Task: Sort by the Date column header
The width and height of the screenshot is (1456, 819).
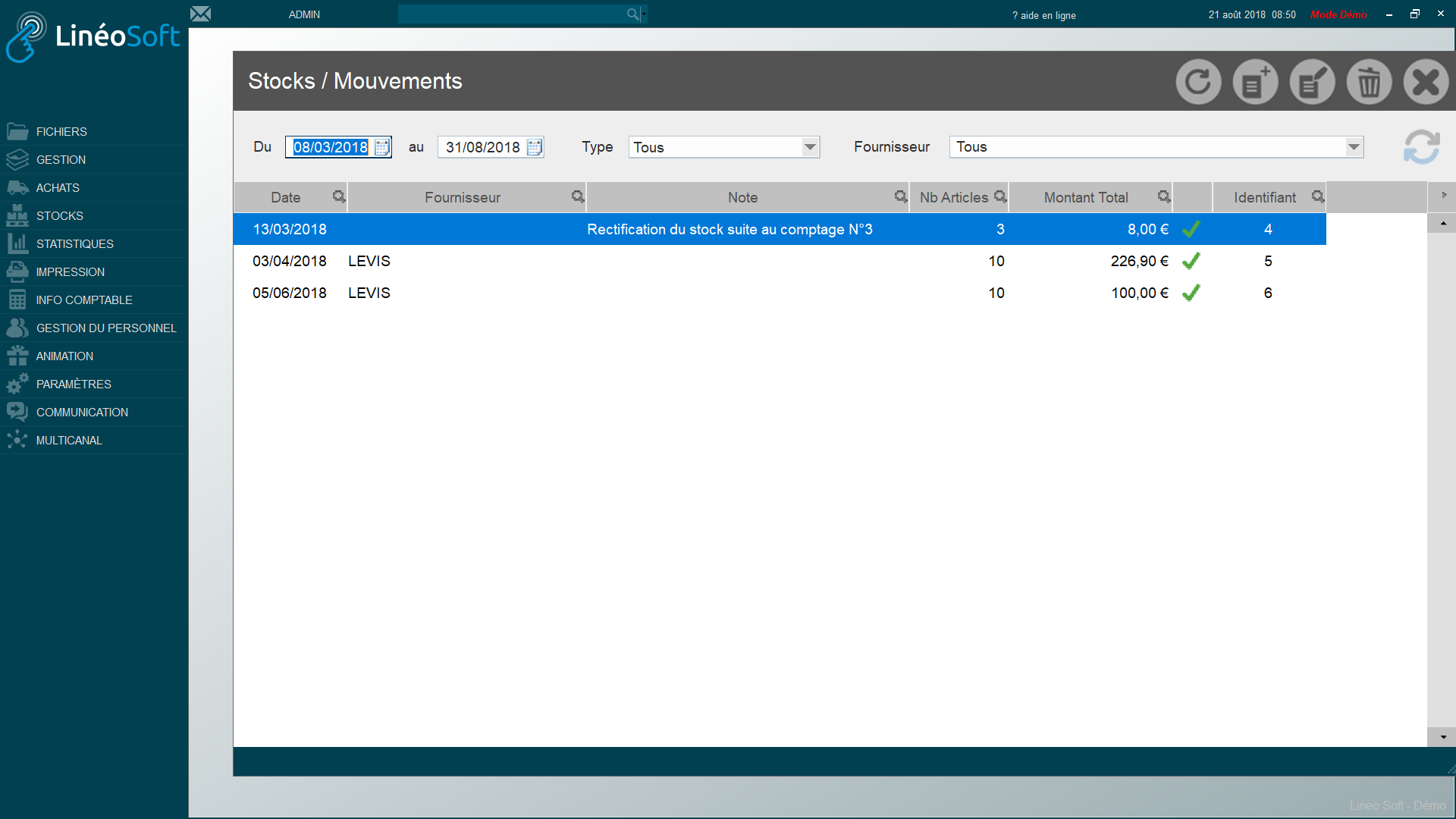Action: click(285, 197)
